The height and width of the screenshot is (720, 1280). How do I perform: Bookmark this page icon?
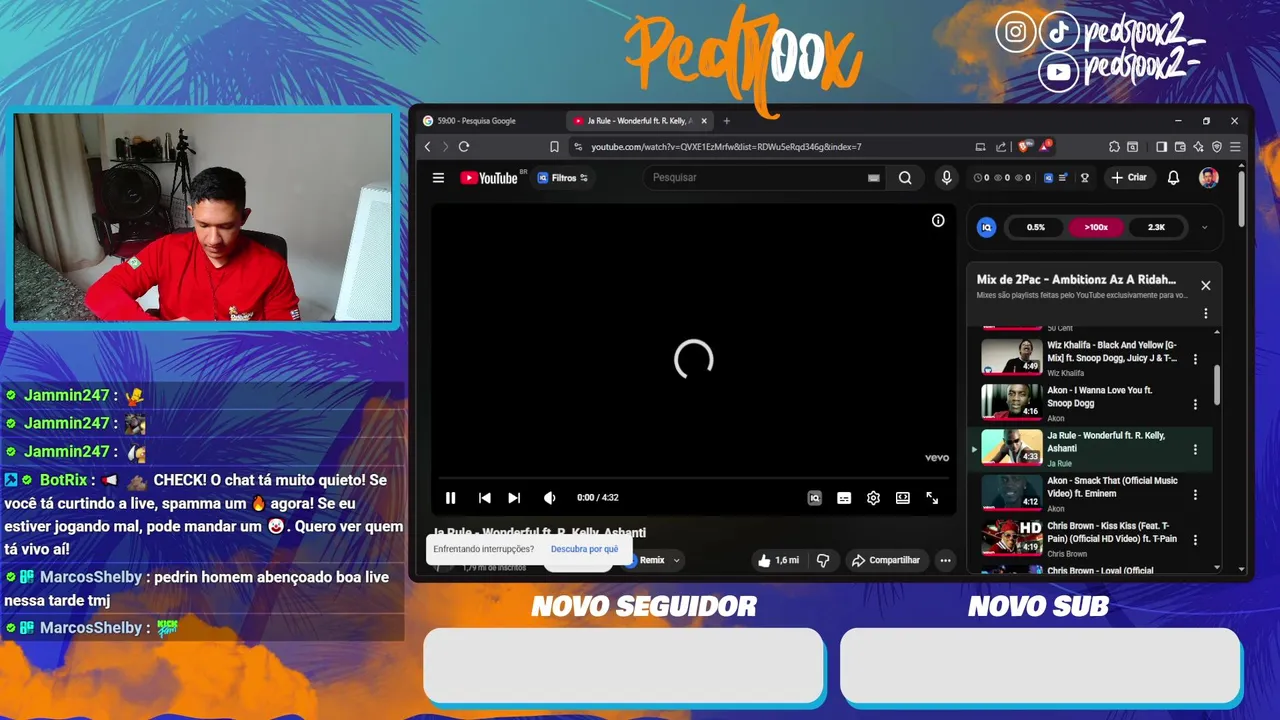(554, 147)
